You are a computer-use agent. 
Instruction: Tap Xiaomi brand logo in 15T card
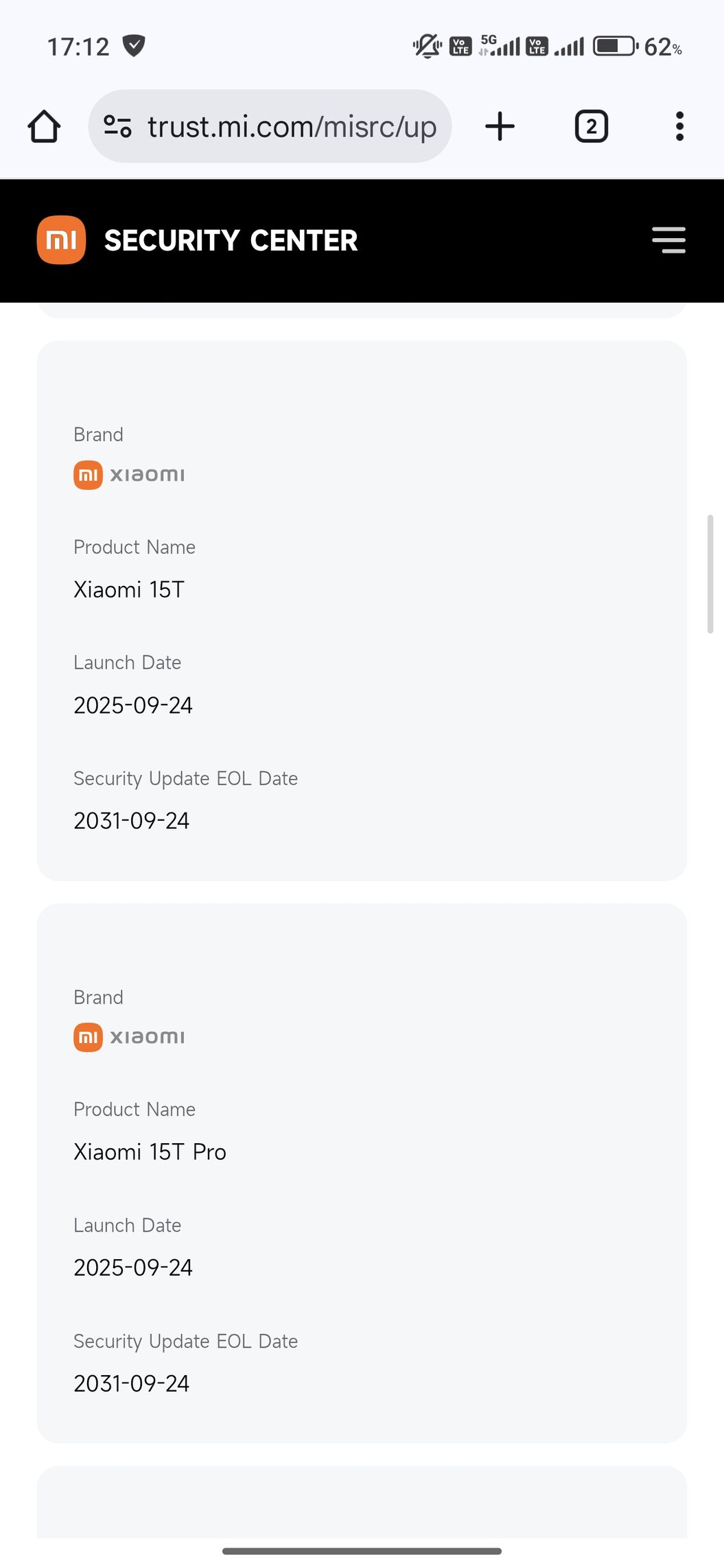[x=129, y=475]
